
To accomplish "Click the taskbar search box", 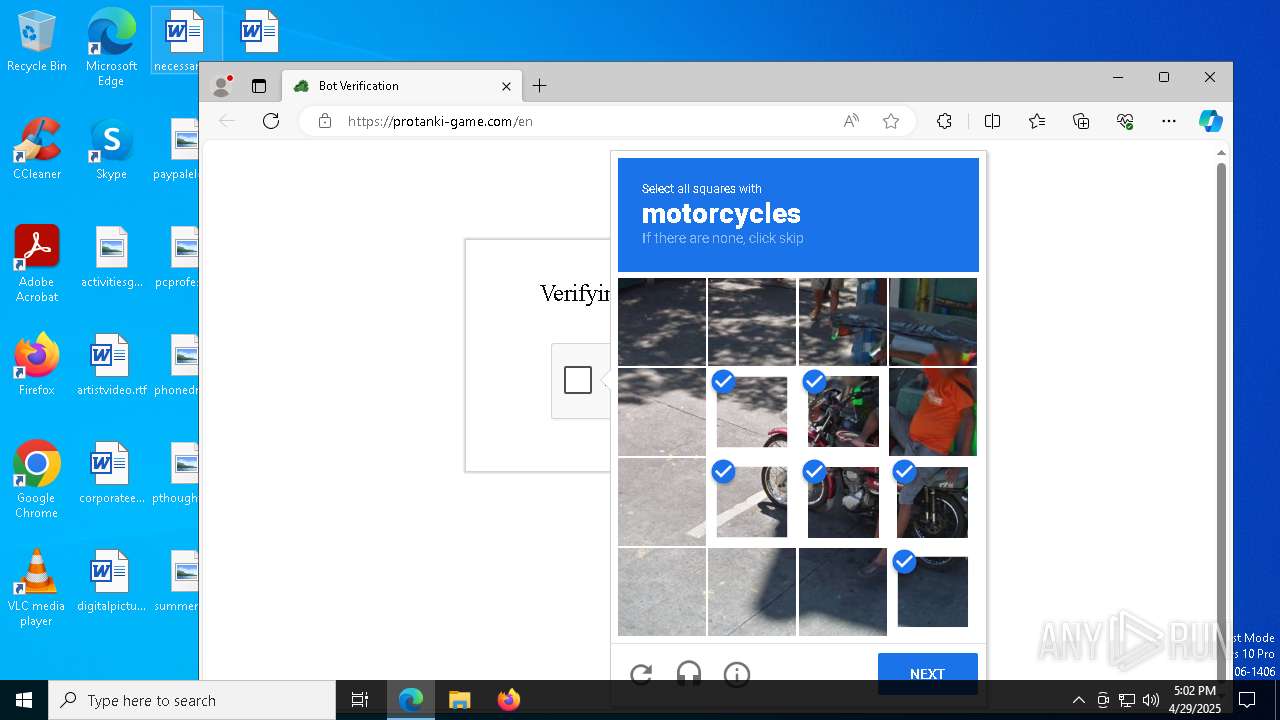I will [x=192, y=700].
